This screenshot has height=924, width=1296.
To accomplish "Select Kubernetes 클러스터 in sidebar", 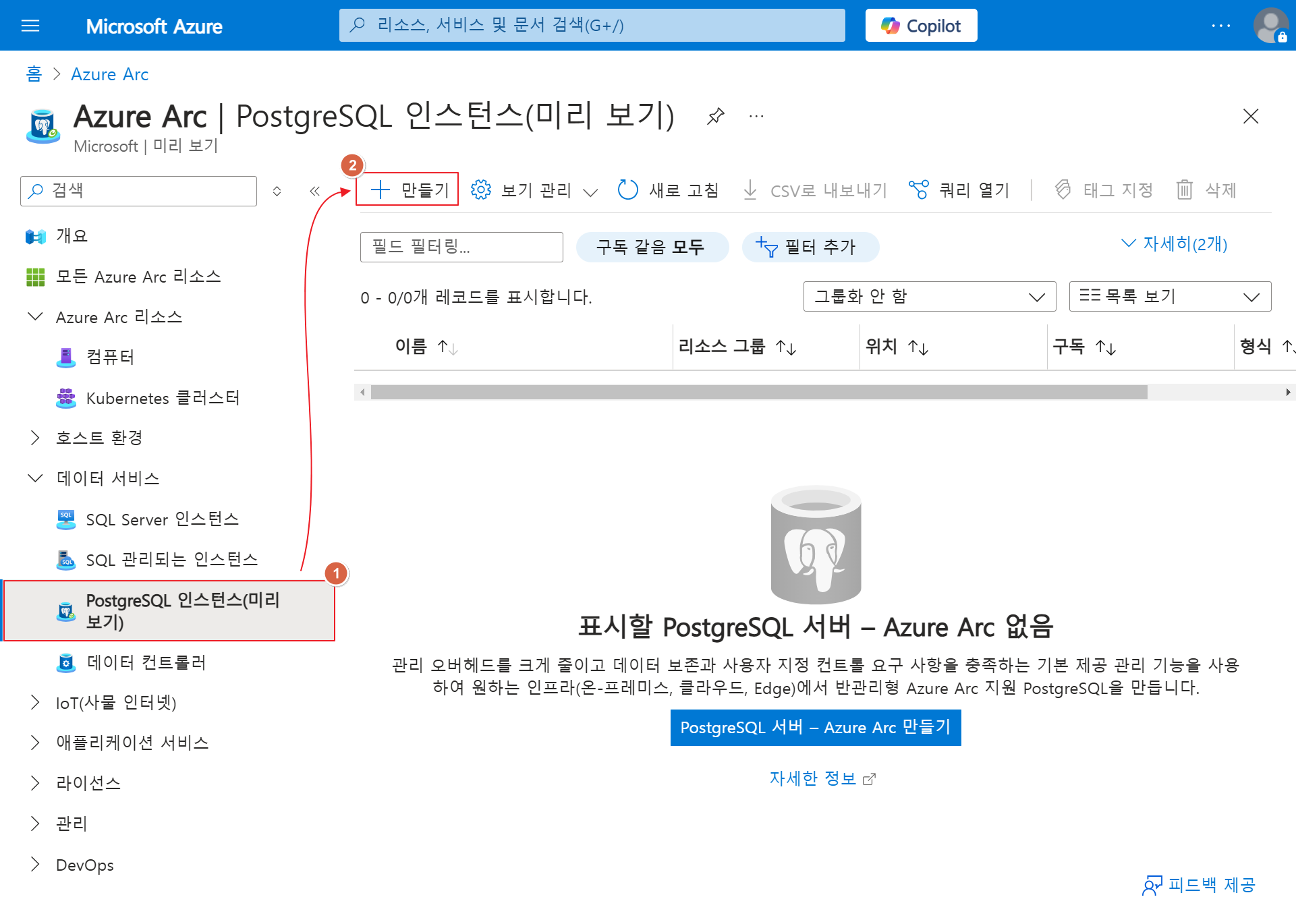I will coord(162,398).
